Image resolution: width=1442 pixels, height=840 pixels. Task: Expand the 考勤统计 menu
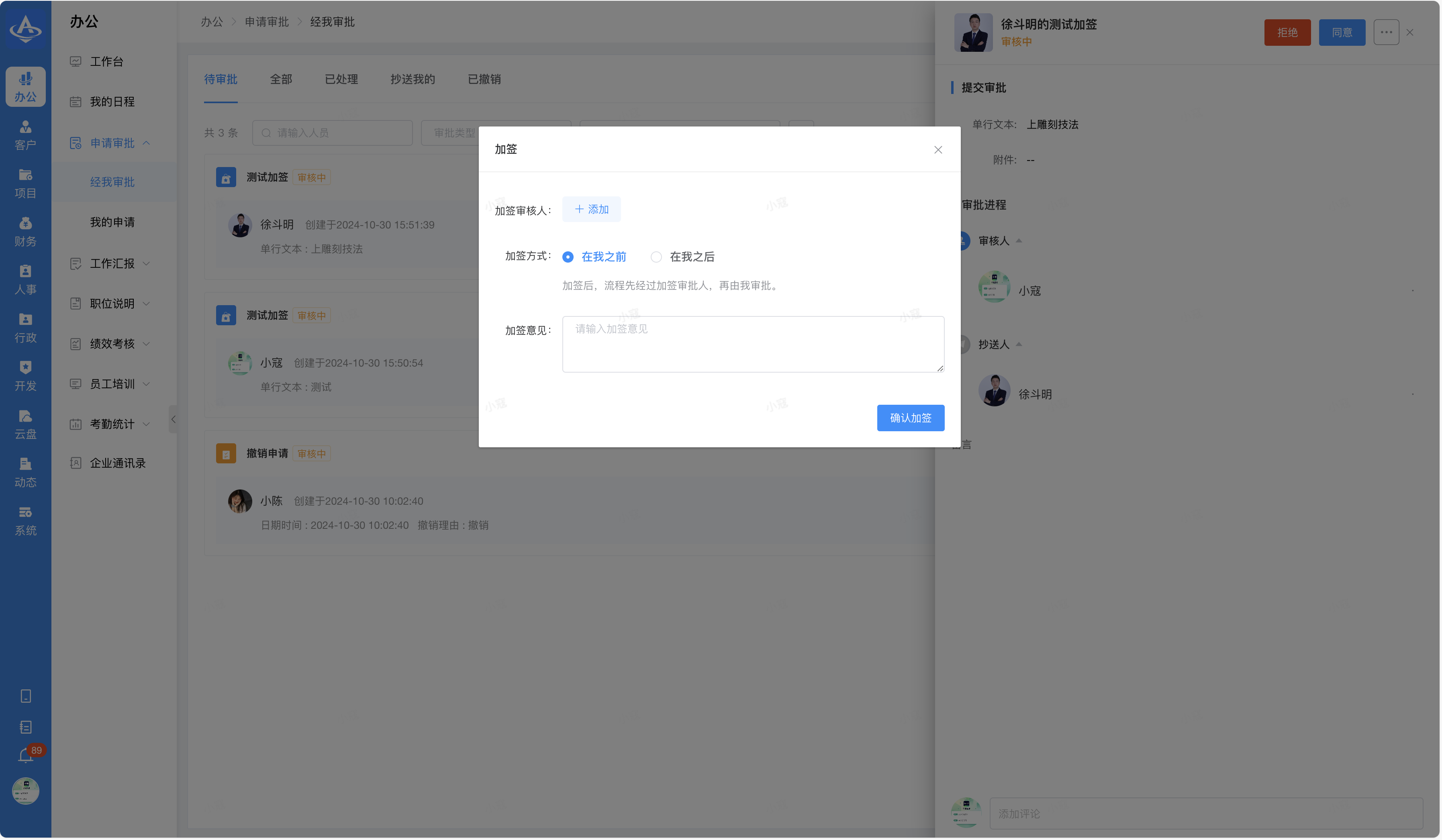112,424
